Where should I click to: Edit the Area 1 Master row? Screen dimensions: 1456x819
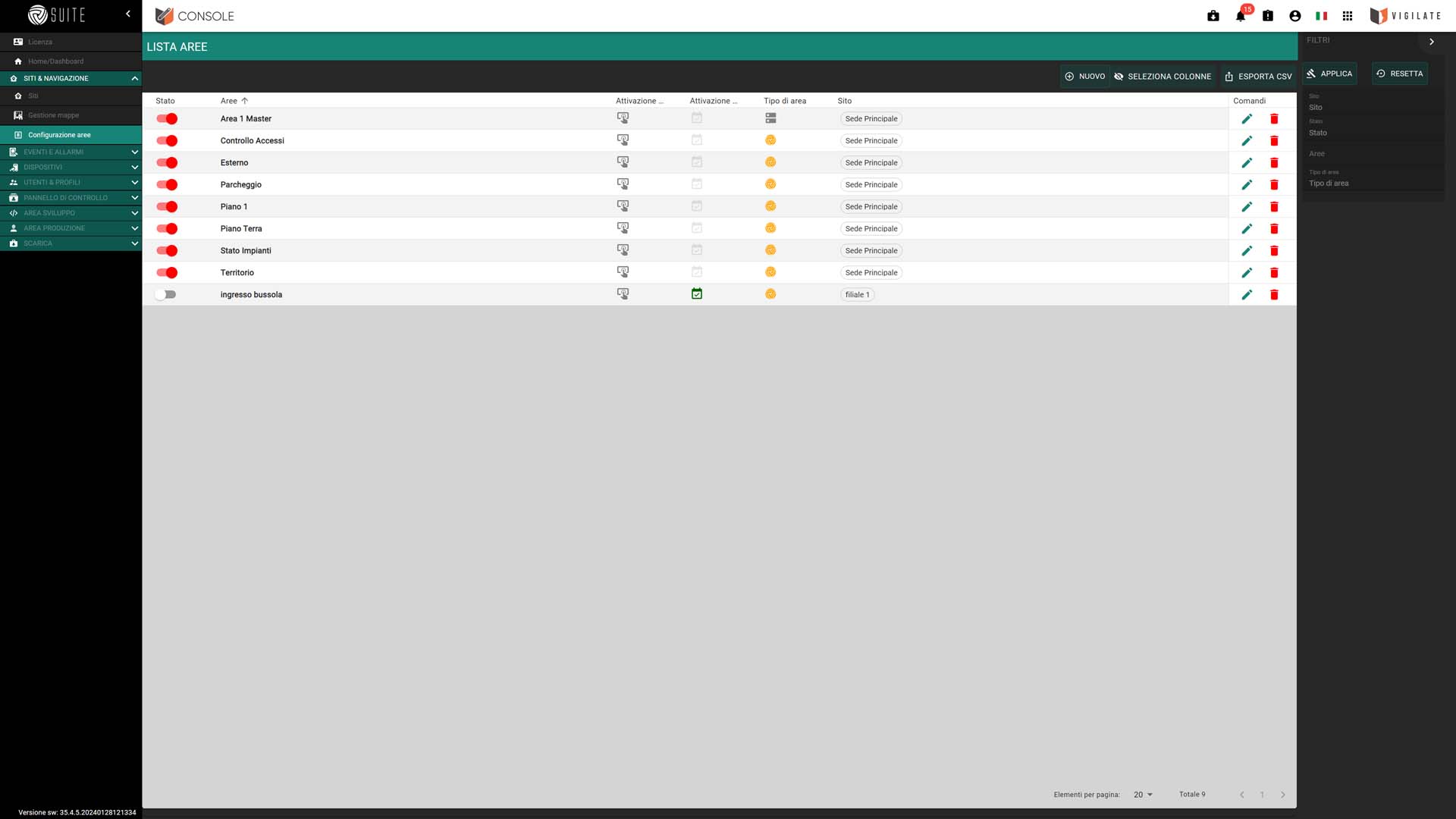(1247, 119)
